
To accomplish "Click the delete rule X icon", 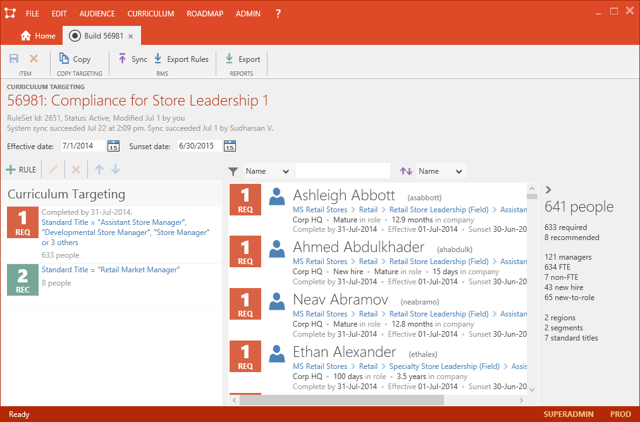I will (x=76, y=169).
